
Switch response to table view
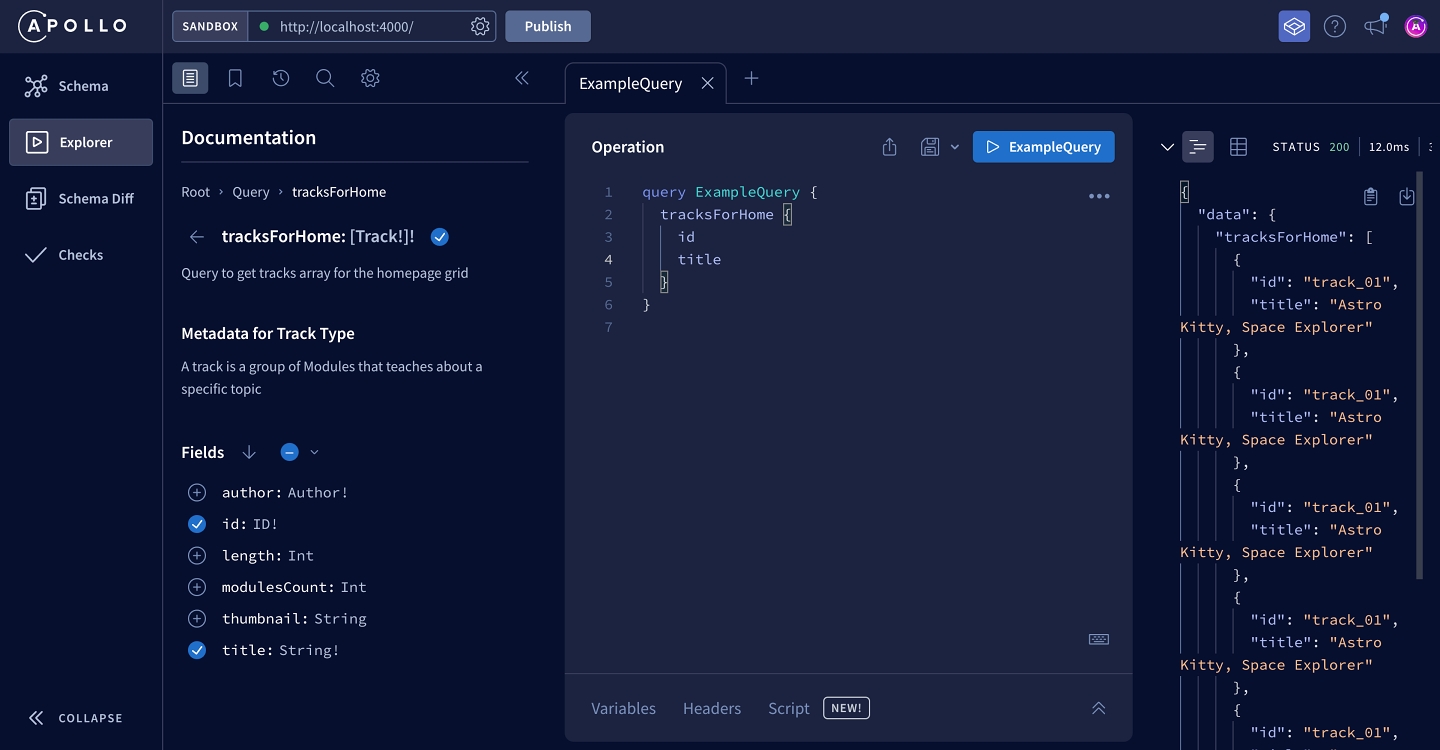(x=1238, y=147)
